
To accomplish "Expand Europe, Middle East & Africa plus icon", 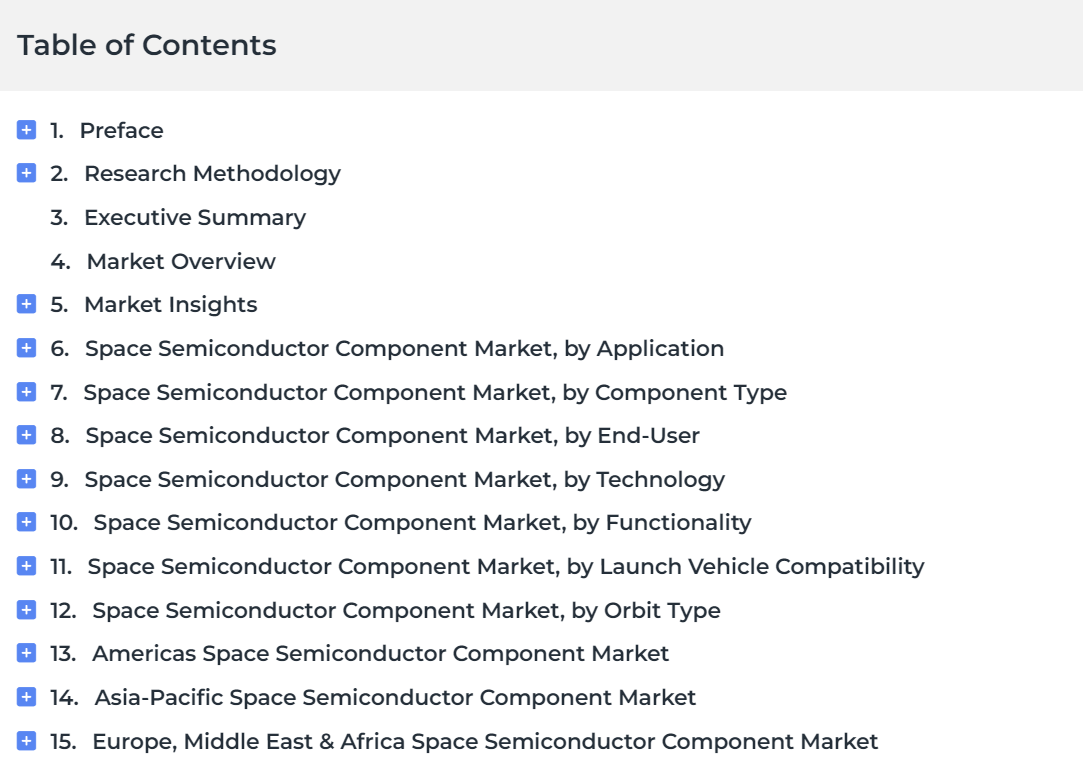I will coord(26,741).
